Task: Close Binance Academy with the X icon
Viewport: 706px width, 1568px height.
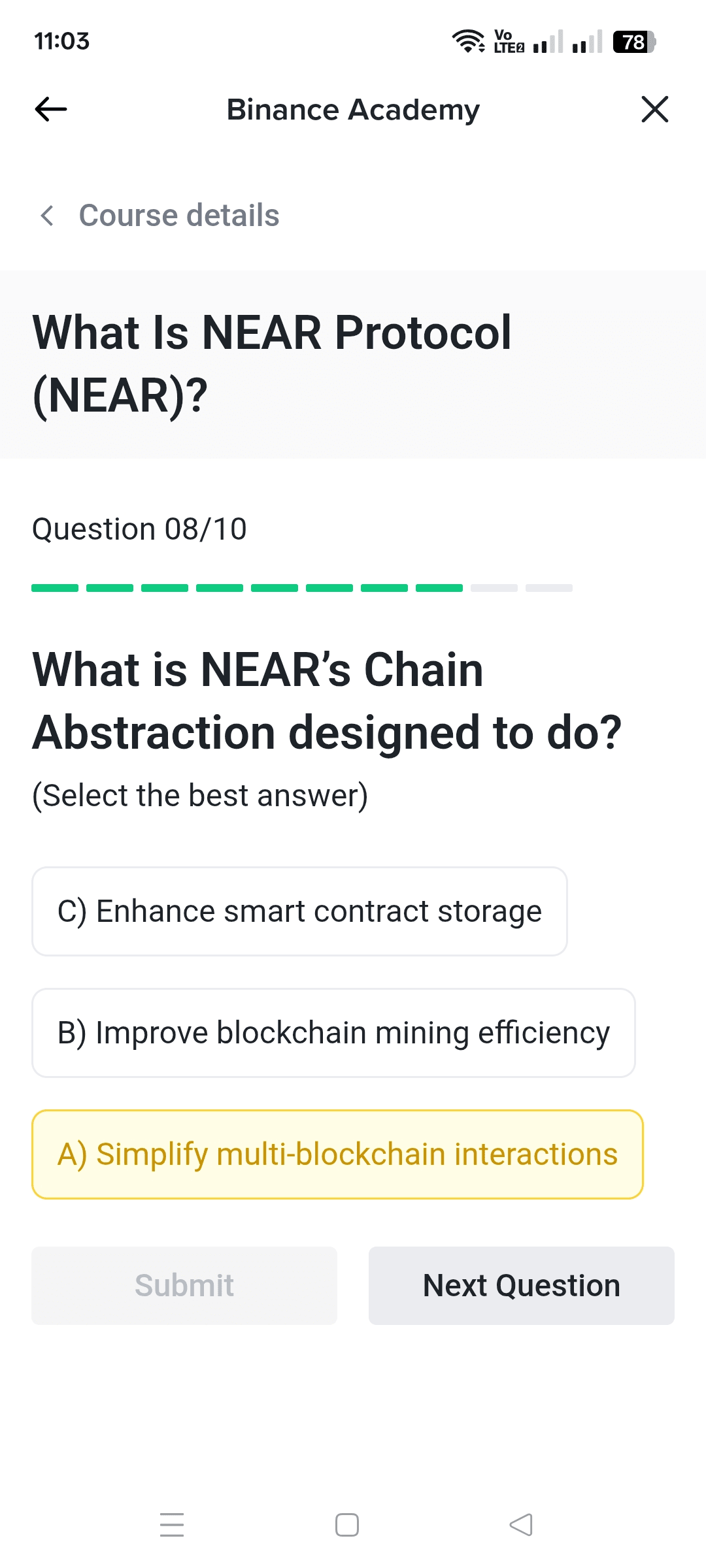Action: [x=654, y=109]
